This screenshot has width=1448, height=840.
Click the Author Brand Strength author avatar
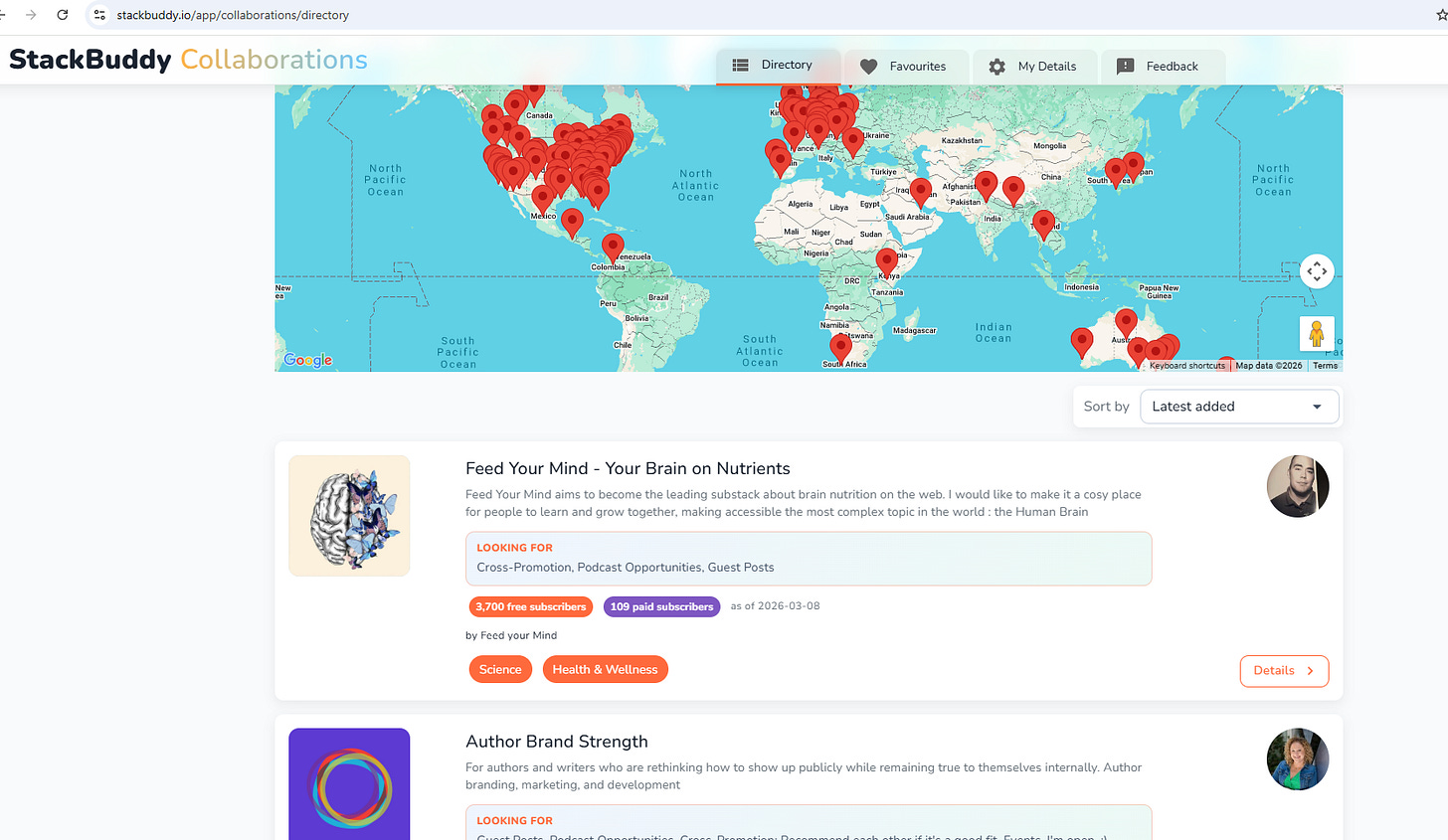coord(1298,759)
